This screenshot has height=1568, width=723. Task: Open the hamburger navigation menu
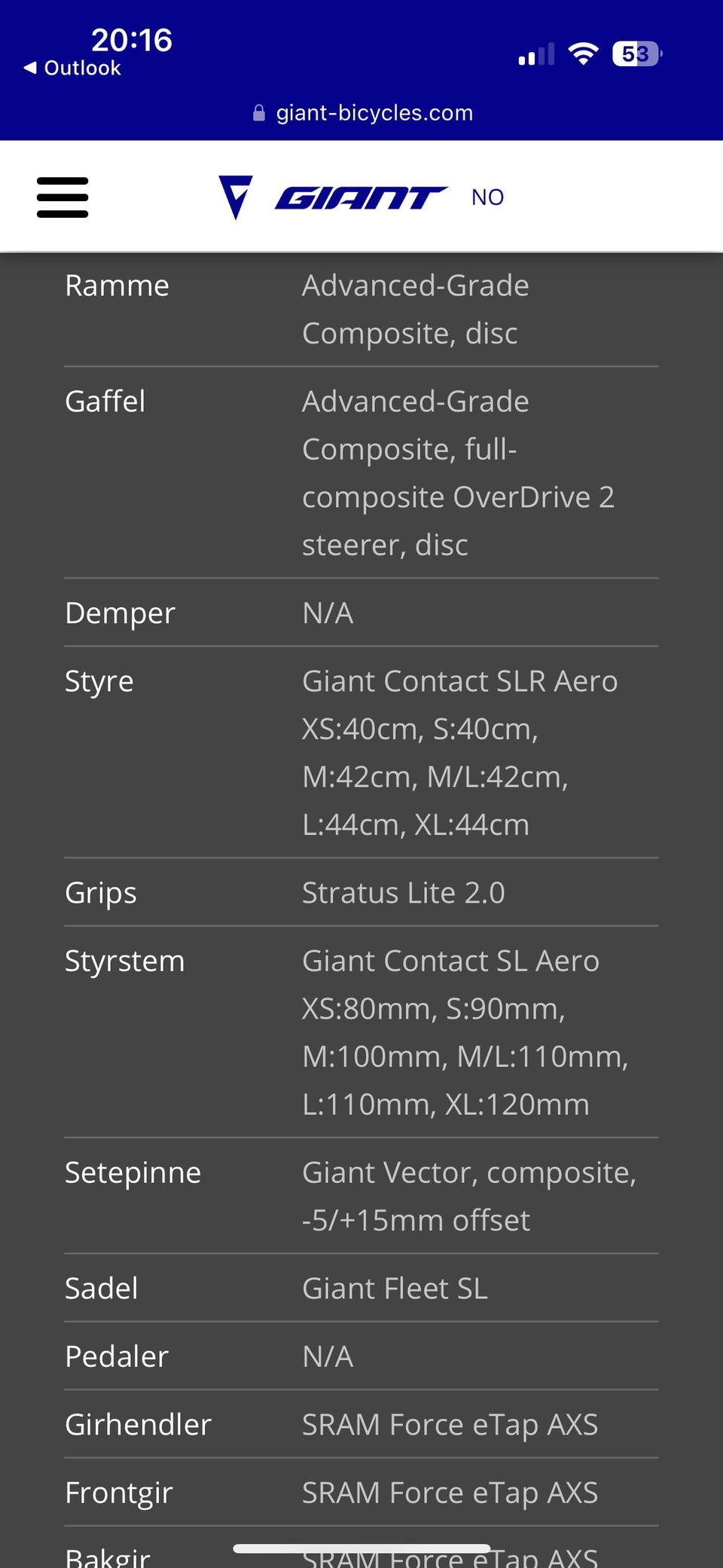[63, 197]
